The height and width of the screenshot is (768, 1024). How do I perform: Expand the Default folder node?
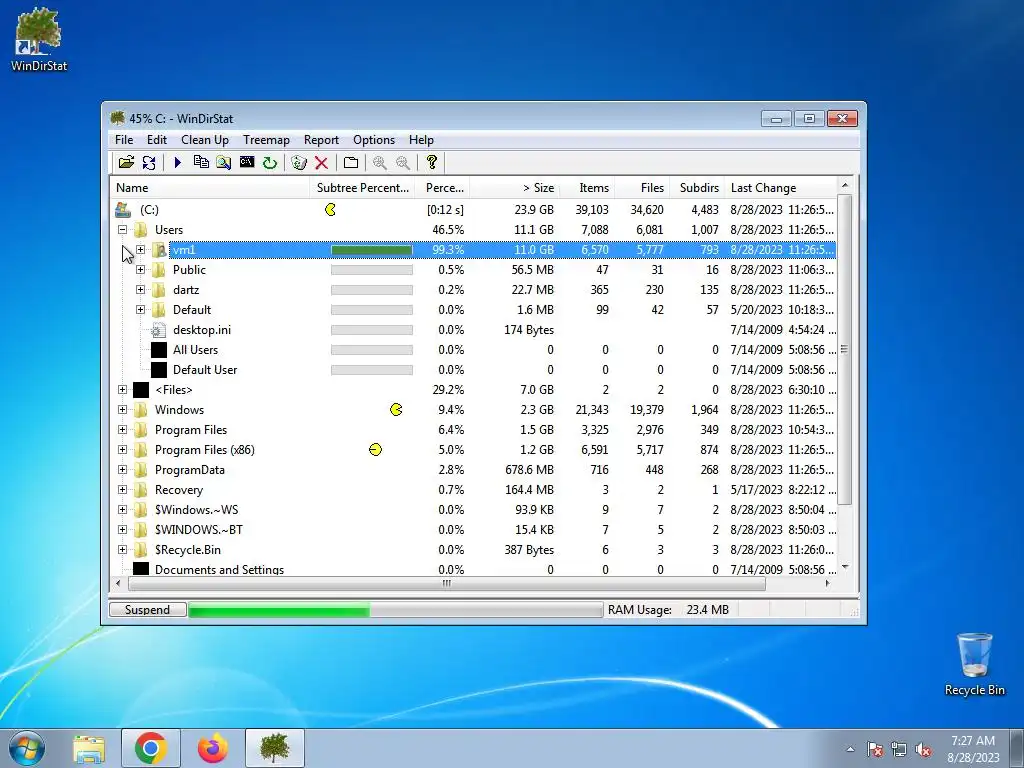point(140,310)
